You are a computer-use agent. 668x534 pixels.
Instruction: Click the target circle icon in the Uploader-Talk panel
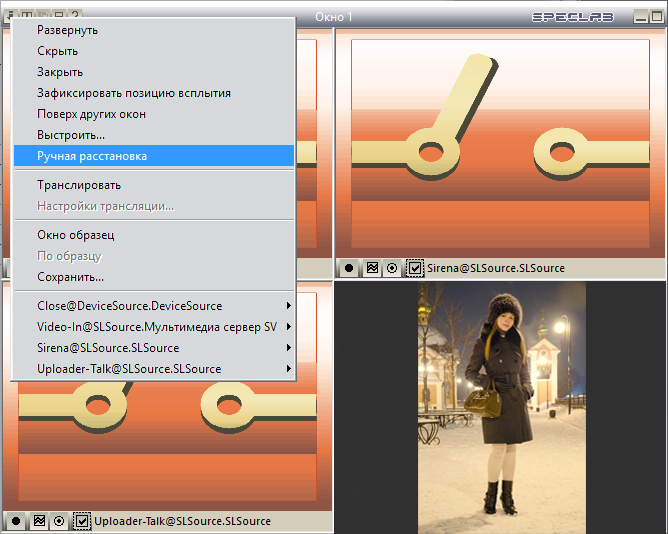(x=59, y=521)
